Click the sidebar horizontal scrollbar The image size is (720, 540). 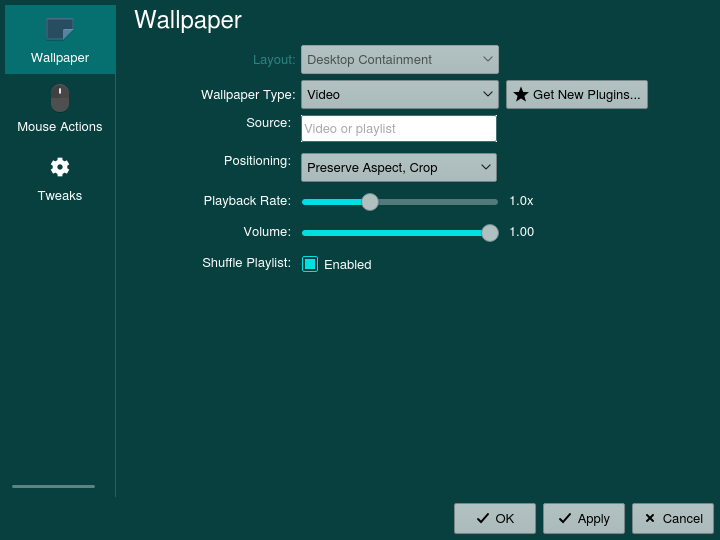point(53,486)
